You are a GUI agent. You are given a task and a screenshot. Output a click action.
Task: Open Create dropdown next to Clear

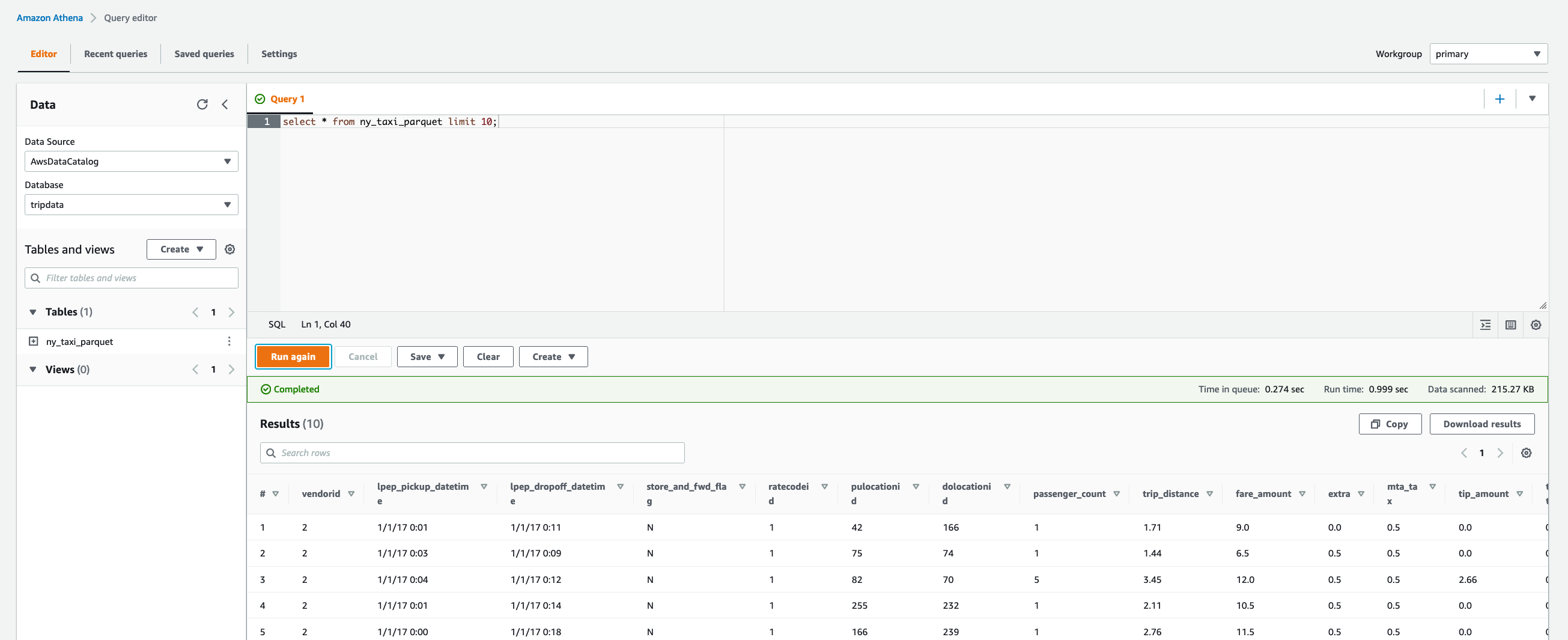pyautogui.click(x=553, y=356)
